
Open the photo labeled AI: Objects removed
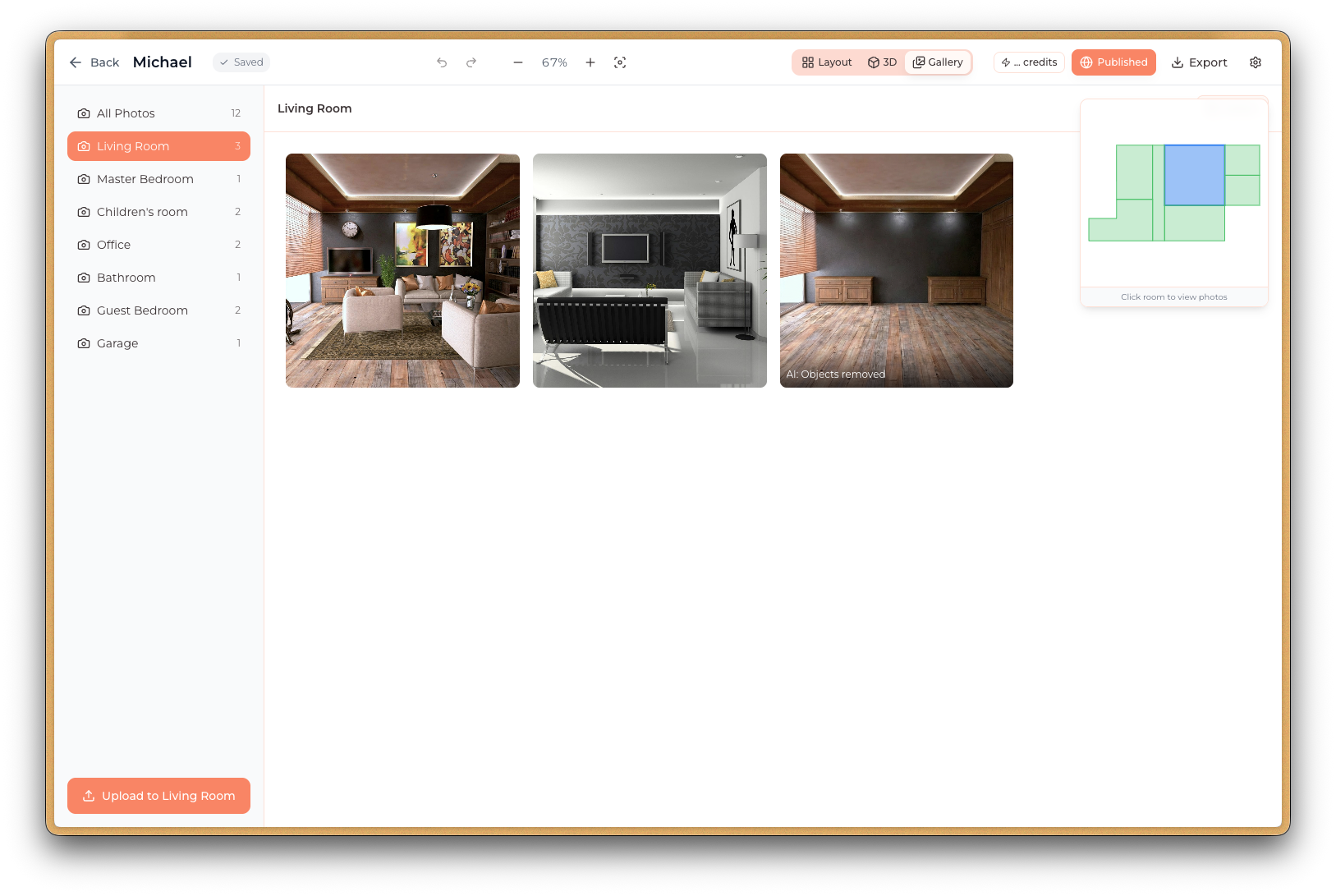click(x=896, y=270)
